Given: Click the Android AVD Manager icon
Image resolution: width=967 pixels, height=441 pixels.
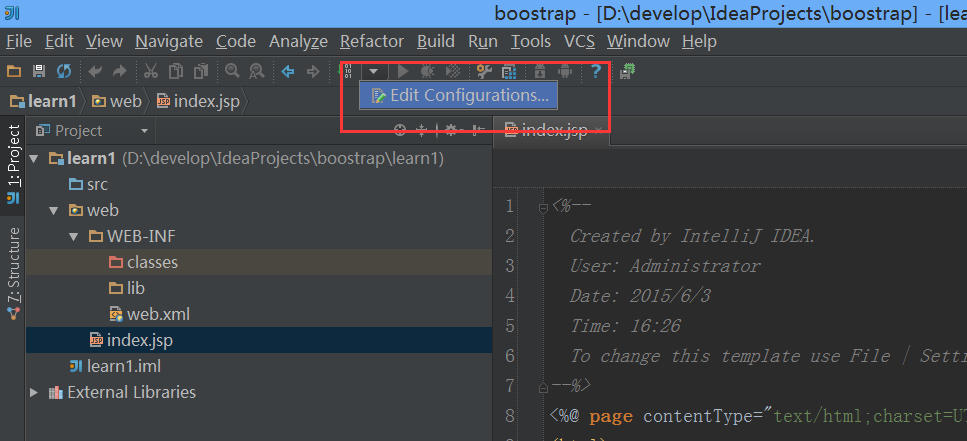Looking at the screenshot, I should coord(565,72).
